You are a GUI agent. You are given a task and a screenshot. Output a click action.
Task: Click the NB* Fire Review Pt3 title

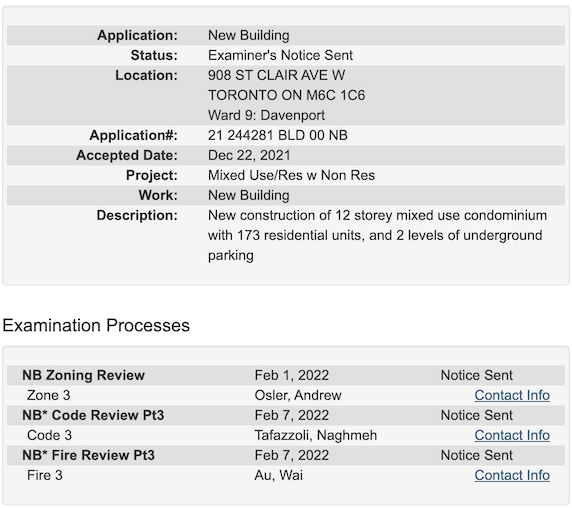point(88,455)
